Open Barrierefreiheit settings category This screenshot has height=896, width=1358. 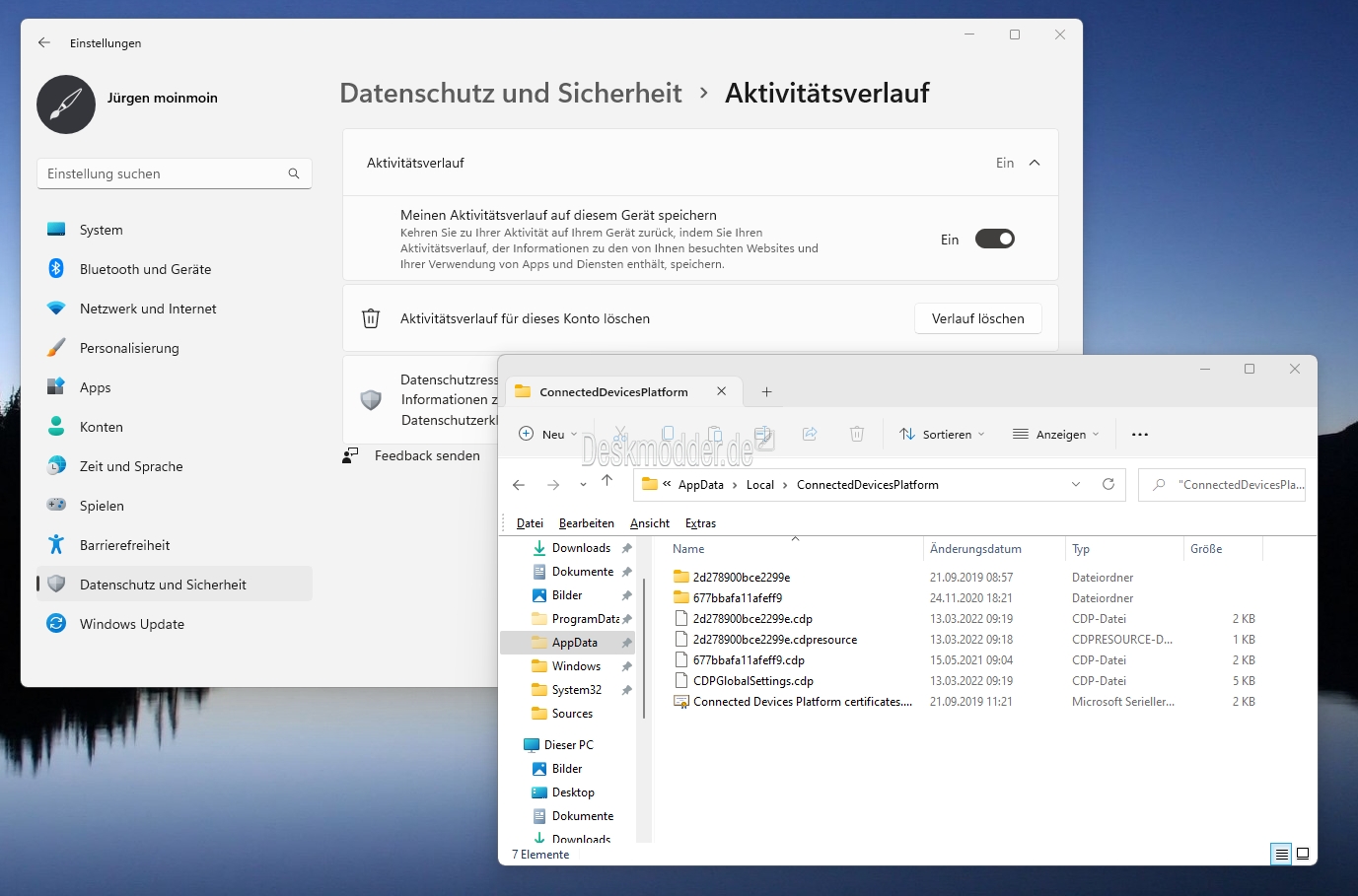pyautogui.click(x=175, y=545)
